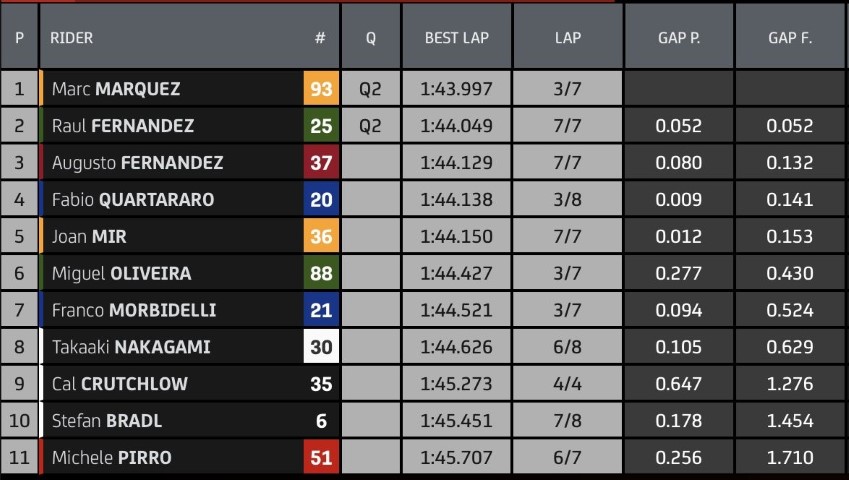The image size is (849, 480).
Task: Click Joan Mir's orange number 36 badge
Action: click(x=321, y=236)
